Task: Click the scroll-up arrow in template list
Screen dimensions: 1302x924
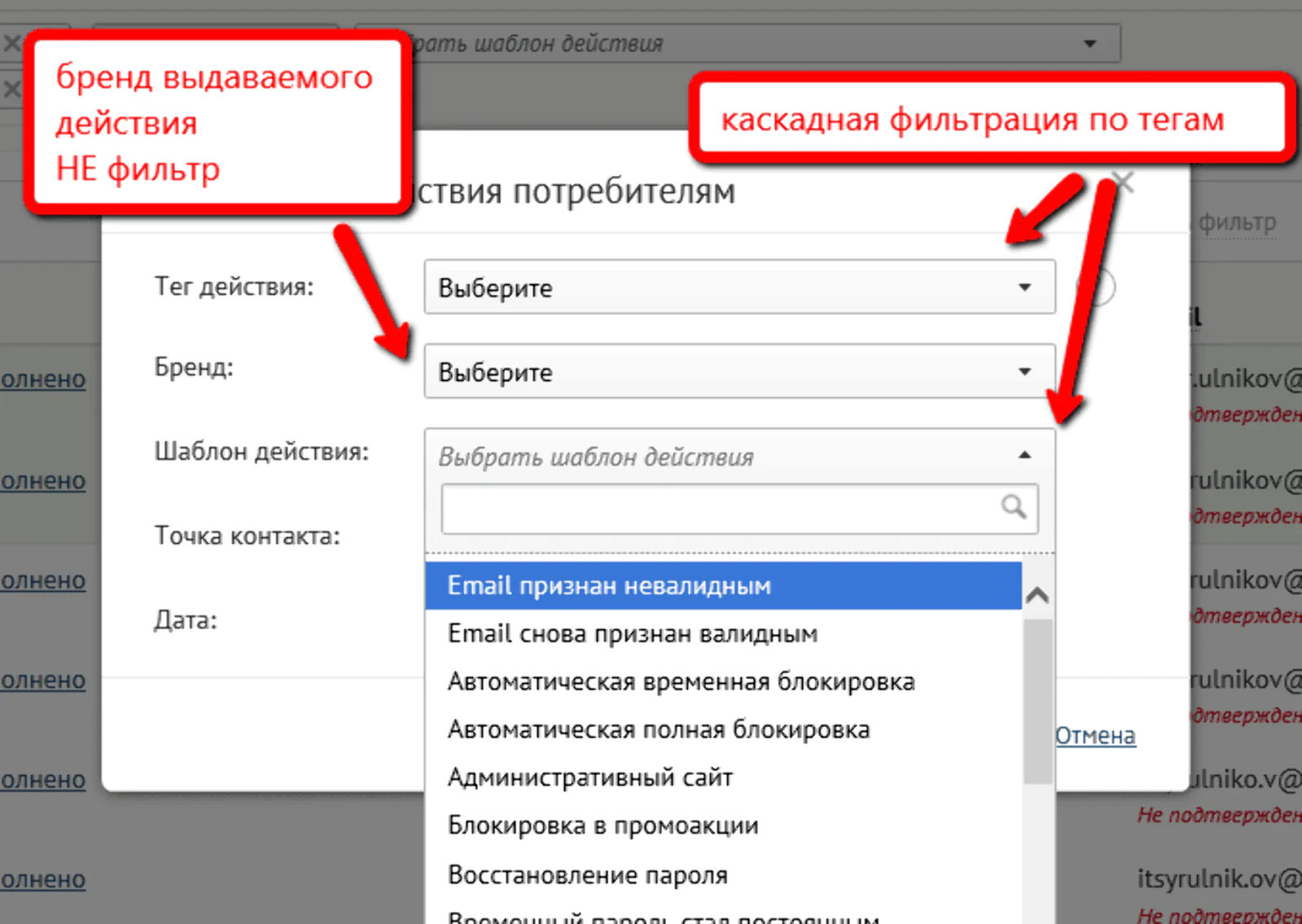Action: tap(1037, 595)
